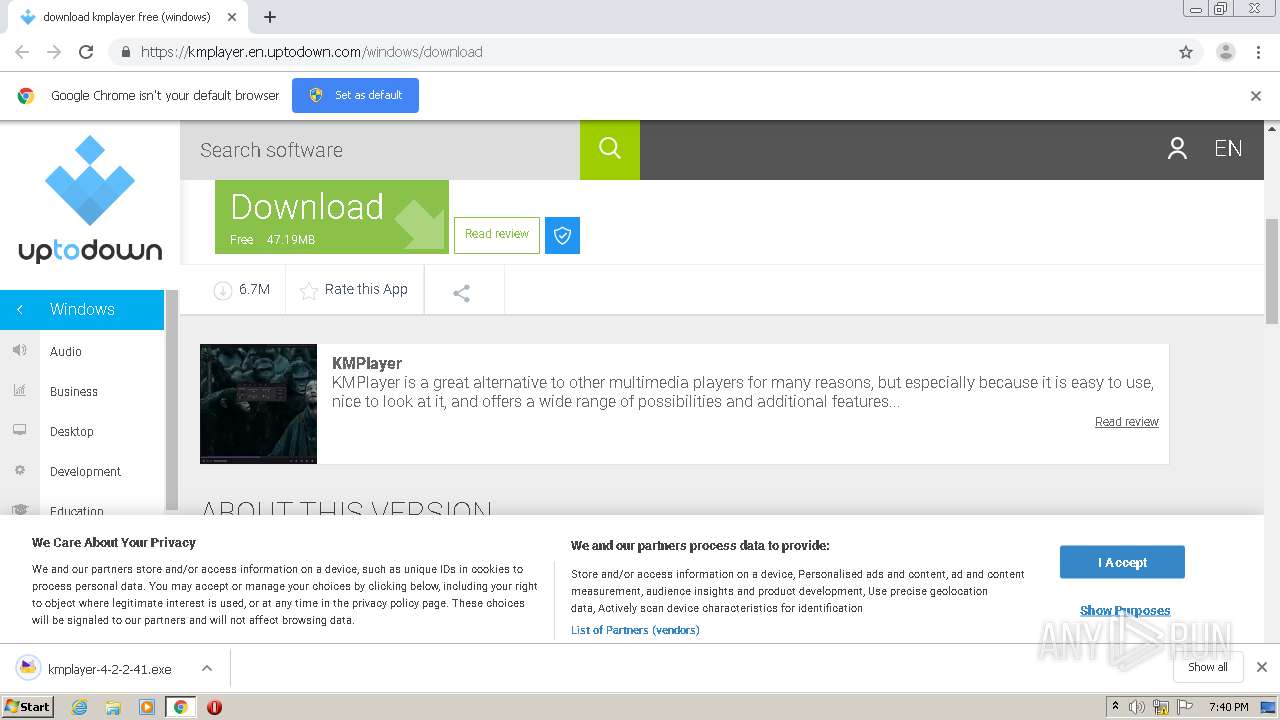Screen dimensions: 1280x720
Task: Click the address bar URL
Action: pos(312,52)
